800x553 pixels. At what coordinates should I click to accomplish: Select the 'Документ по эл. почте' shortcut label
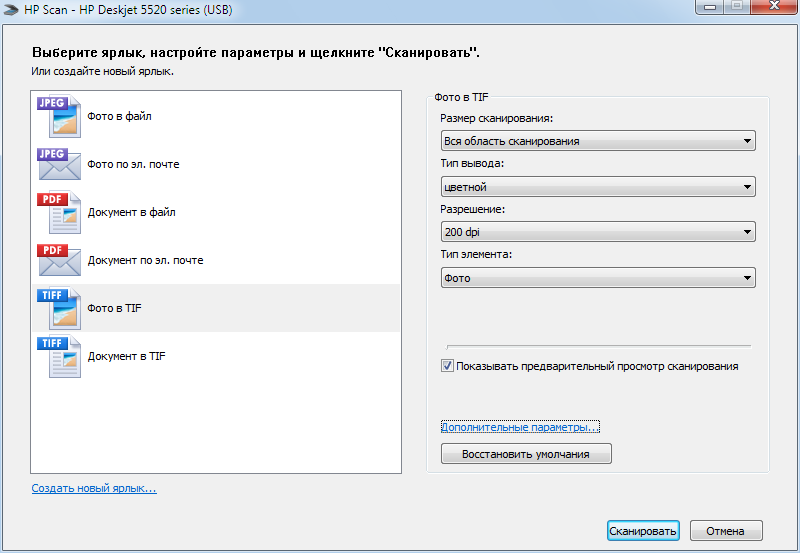(145, 260)
